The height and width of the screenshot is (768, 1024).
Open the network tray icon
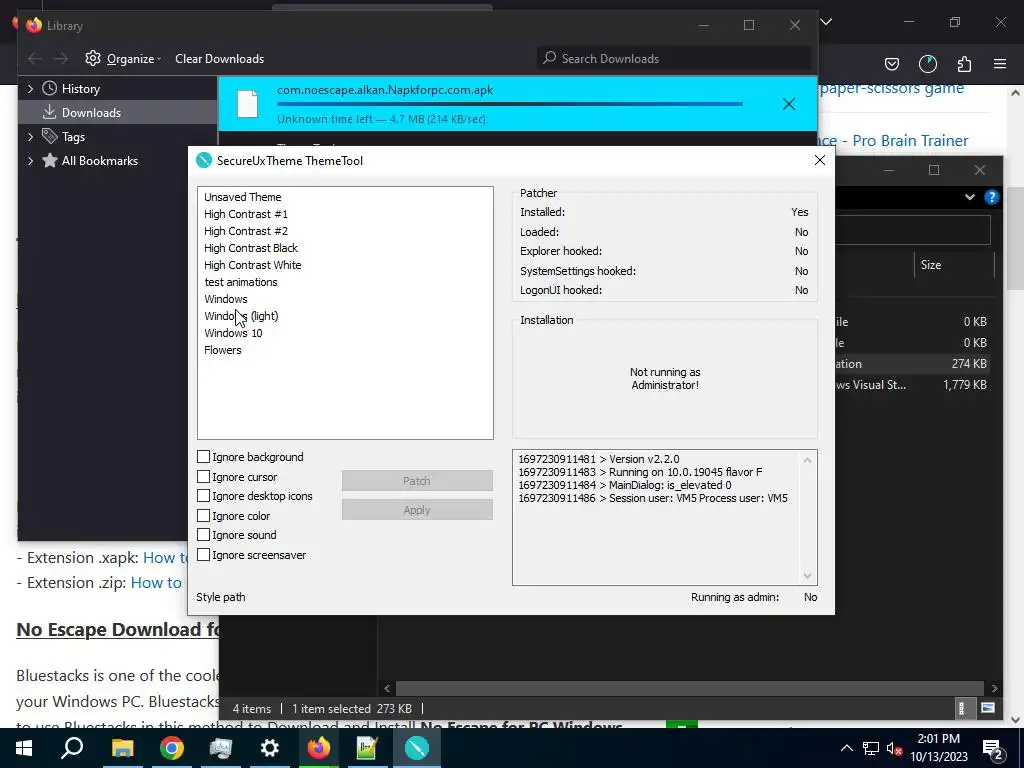[871, 748]
